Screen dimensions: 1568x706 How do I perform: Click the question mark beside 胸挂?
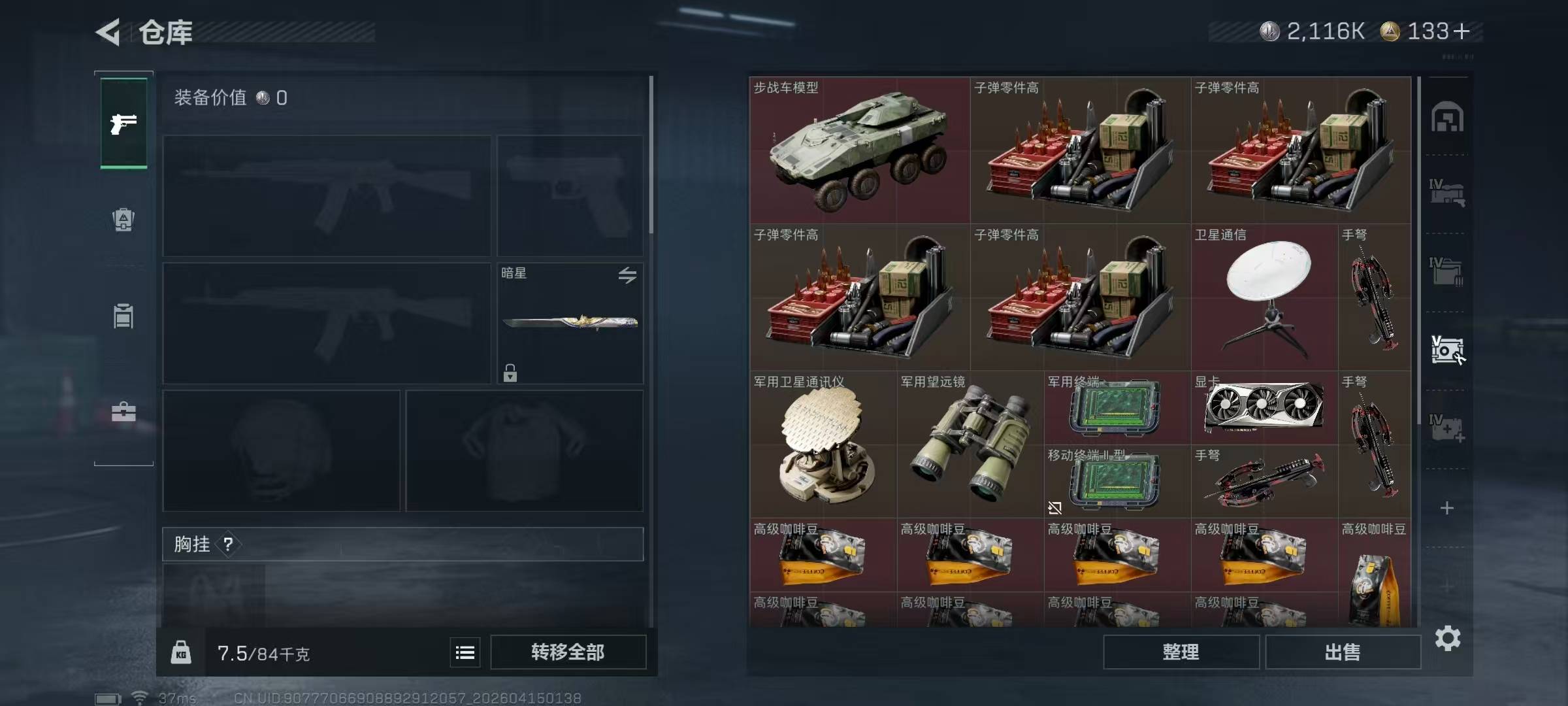tap(228, 544)
